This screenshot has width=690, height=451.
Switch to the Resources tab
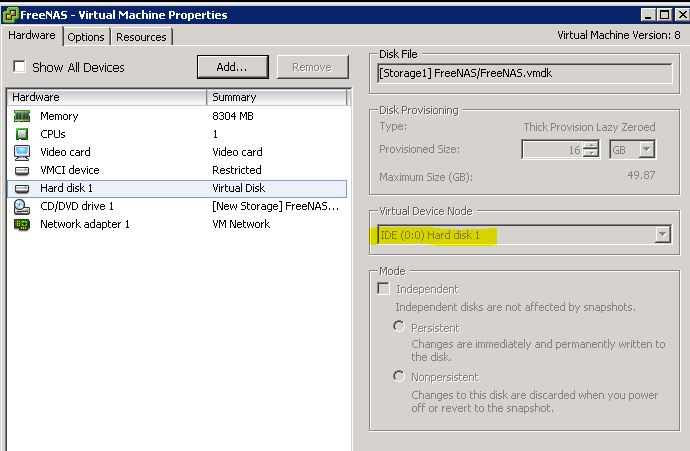[141, 37]
